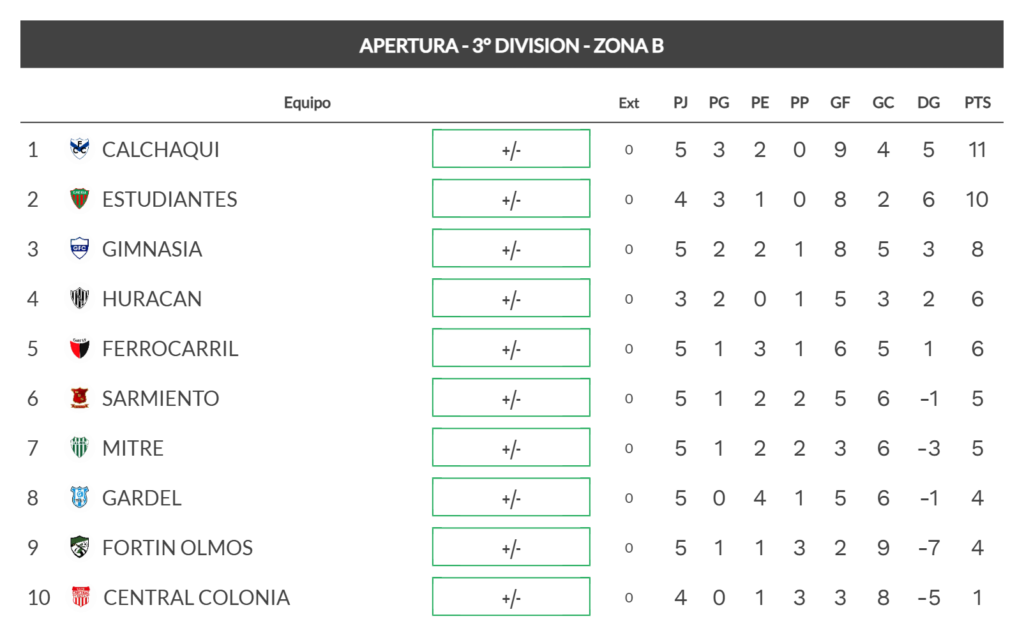Open the +/- button for Estudiantes
The width and height of the screenshot is (1024, 642).
511,199
